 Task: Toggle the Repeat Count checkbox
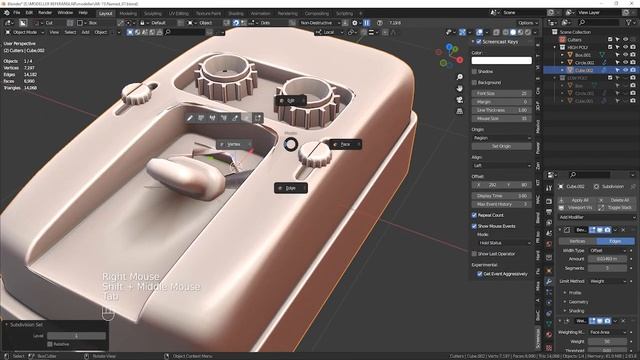(x=474, y=215)
